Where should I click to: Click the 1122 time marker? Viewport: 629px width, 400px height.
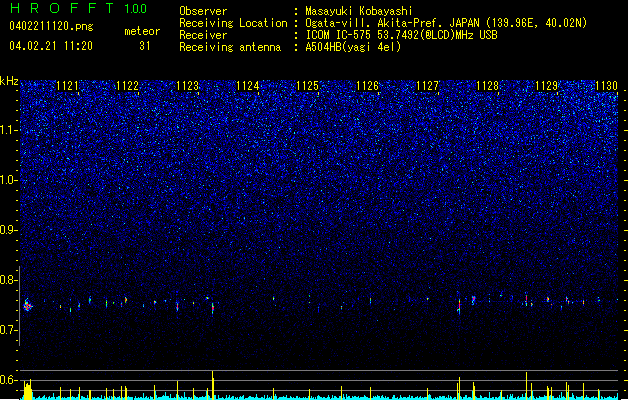(127, 86)
